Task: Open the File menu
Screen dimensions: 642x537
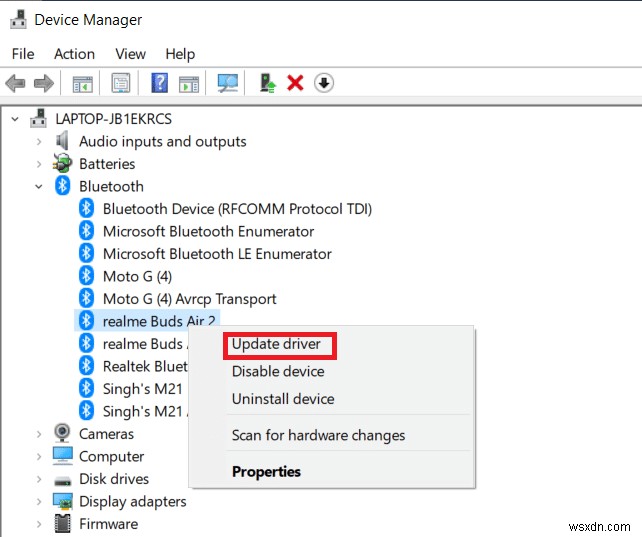Action: click(x=23, y=54)
